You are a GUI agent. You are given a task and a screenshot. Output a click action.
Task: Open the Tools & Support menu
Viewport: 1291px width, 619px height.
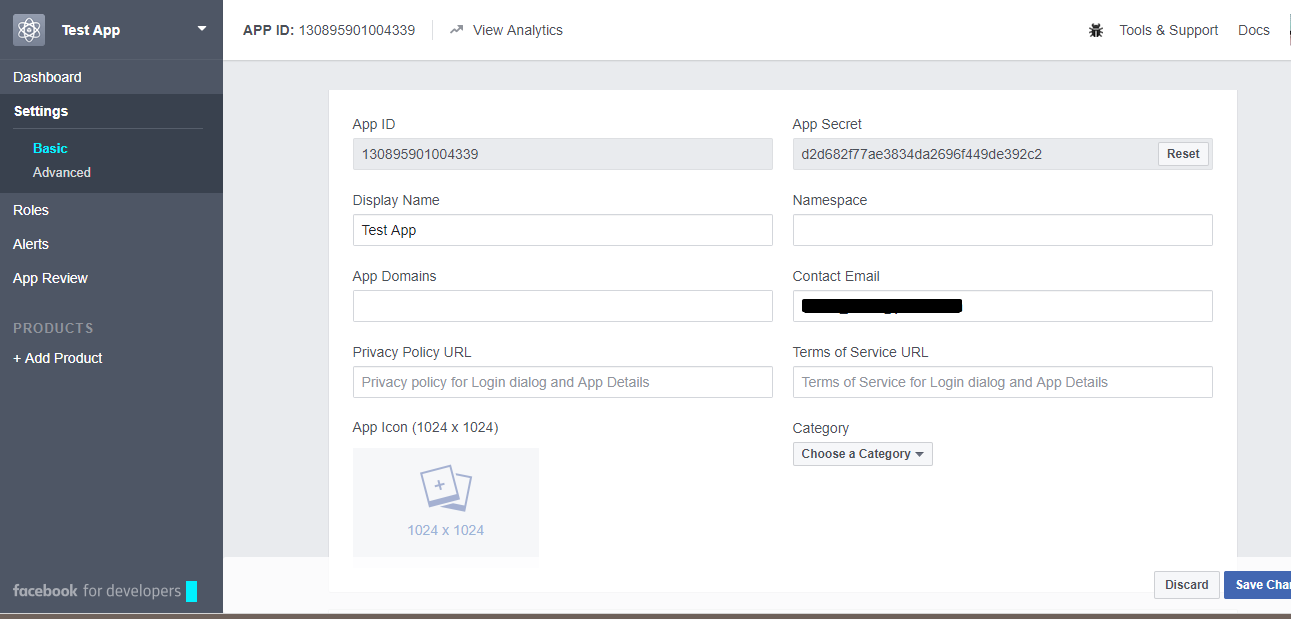(x=1168, y=30)
